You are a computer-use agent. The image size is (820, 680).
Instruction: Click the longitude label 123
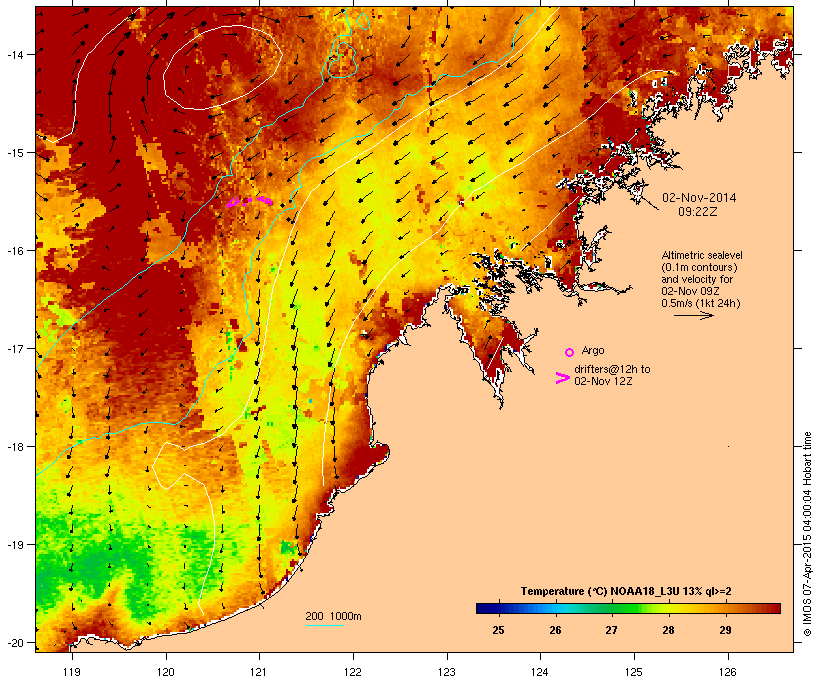pos(447,672)
